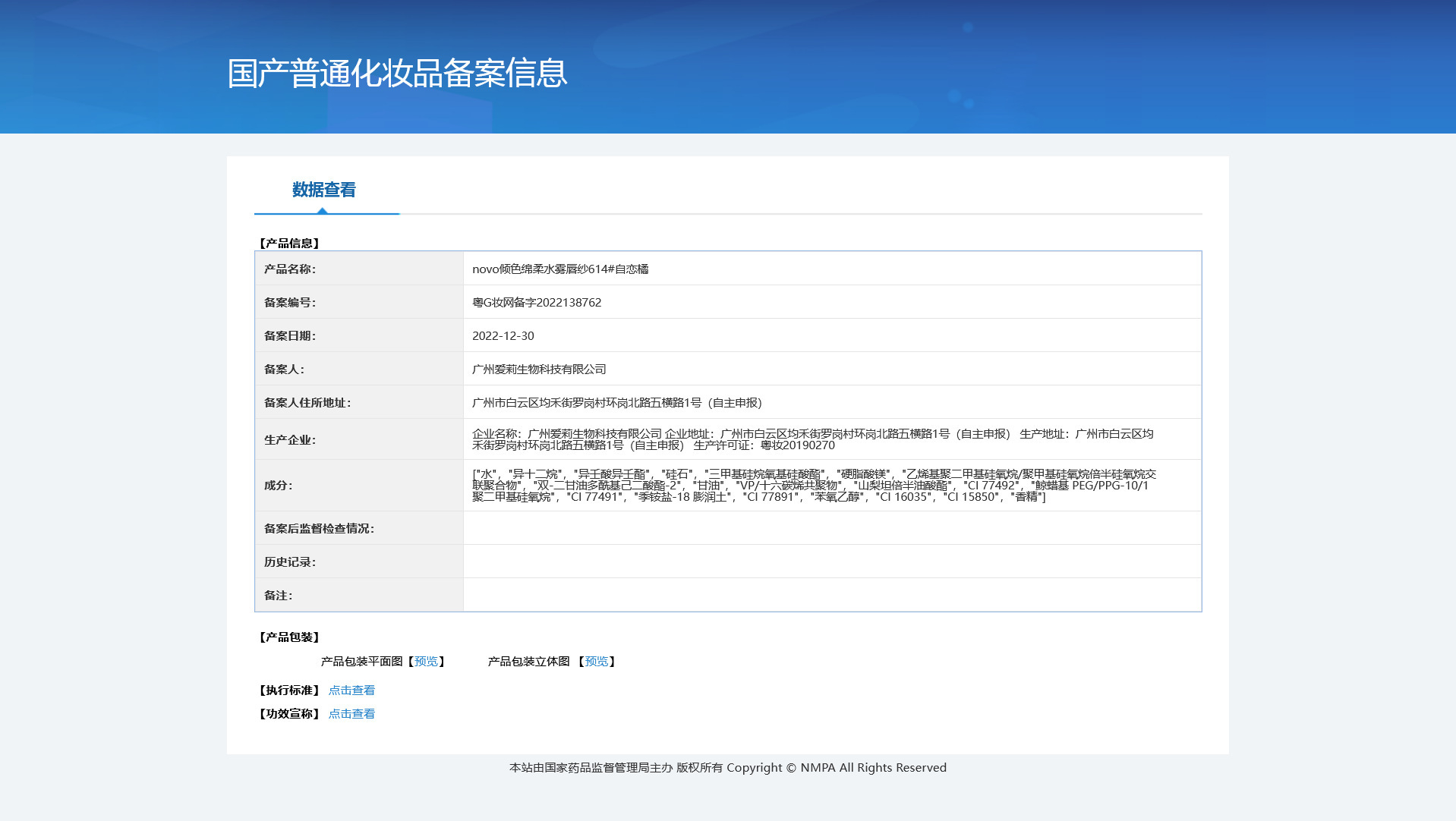1456x821 pixels.
Task: Preview the 产品包装平面图 image
Action: pyautogui.click(x=426, y=662)
